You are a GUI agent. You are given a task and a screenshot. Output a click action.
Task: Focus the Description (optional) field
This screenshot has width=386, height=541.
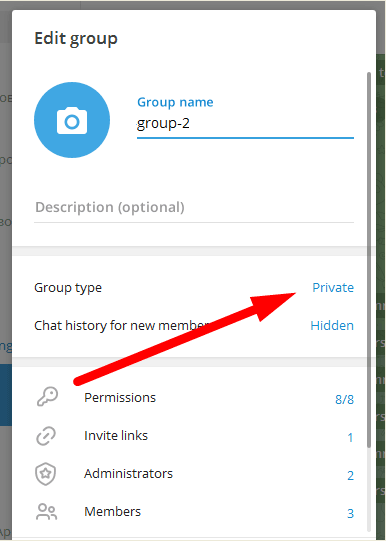click(x=194, y=207)
